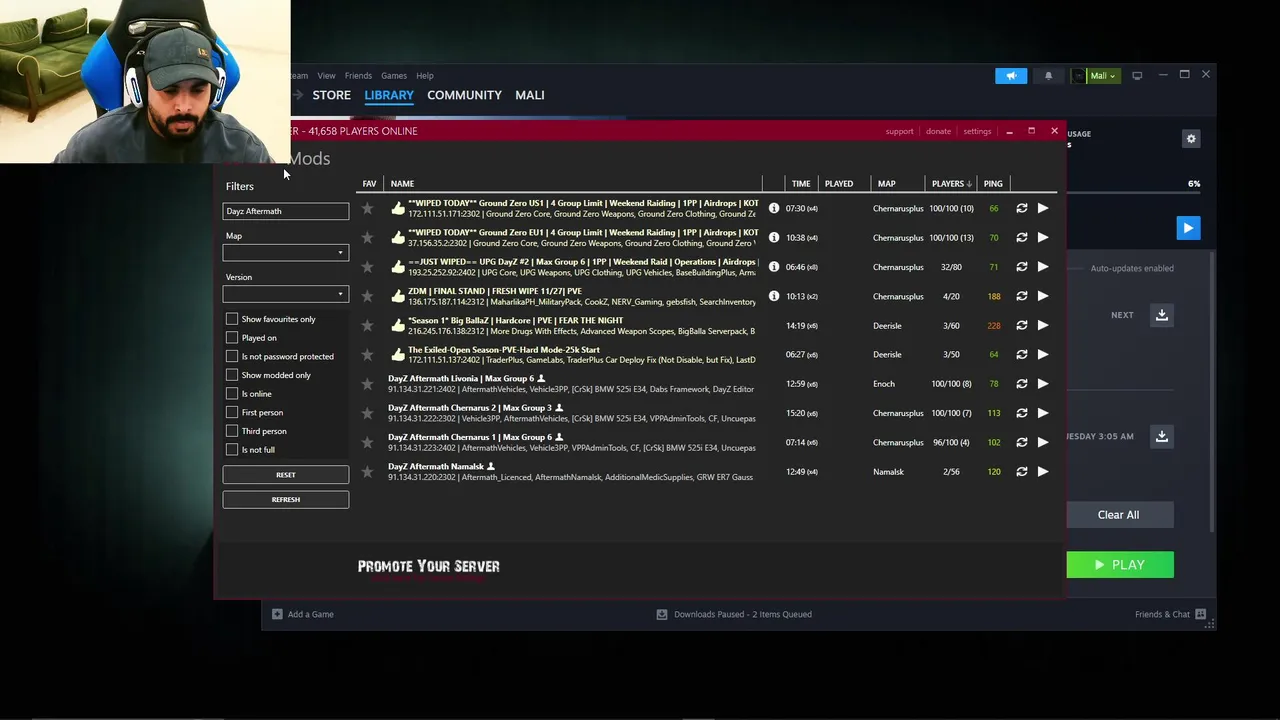1280x720 pixels.
Task: Click thumbs-up icon on ZDM FINAL STAND server
Action: [398, 296]
